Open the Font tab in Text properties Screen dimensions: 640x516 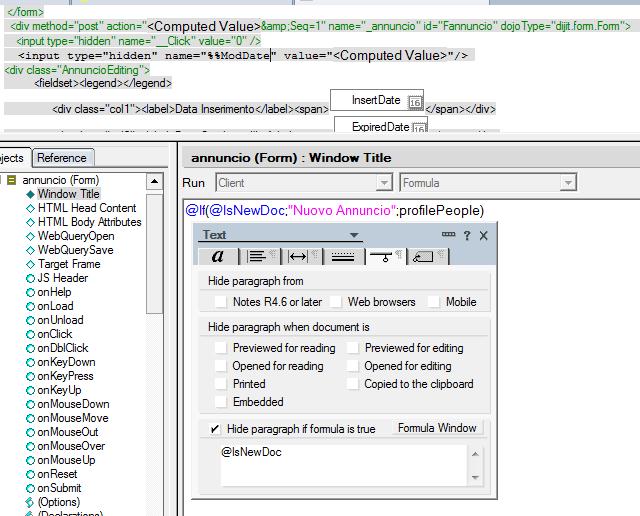click(x=218, y=256)
